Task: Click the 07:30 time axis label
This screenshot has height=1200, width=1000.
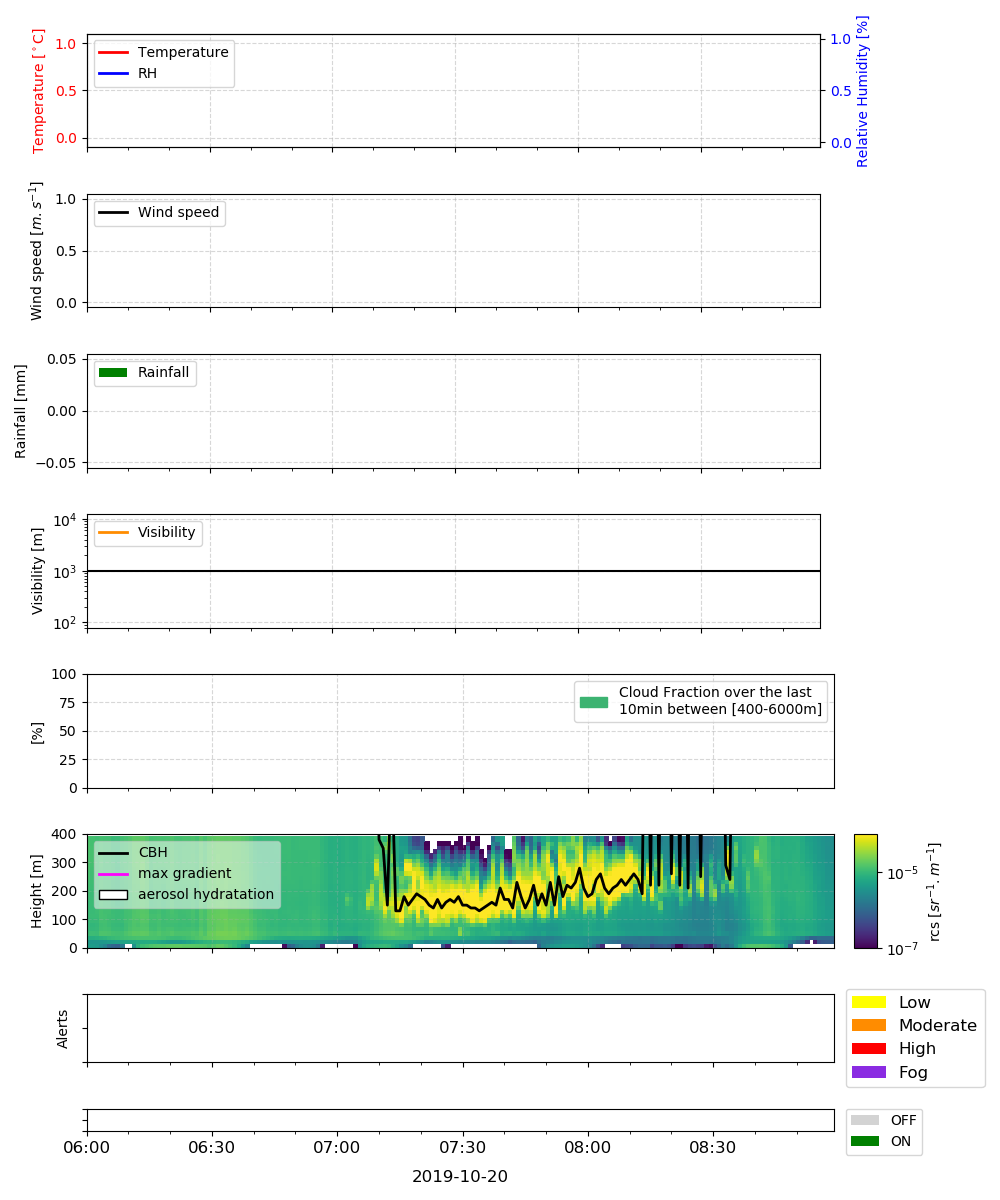Action: [x=462, y=1146]
